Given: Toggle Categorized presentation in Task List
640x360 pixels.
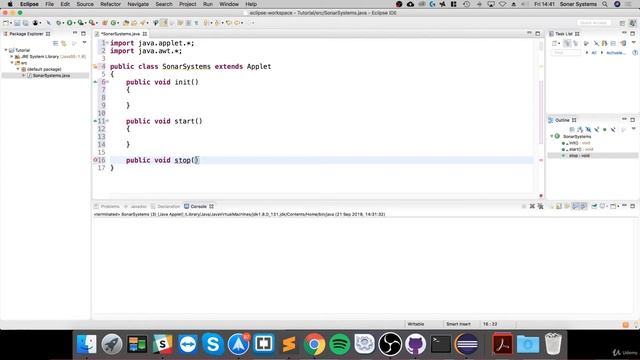Looking at the screenshot, I should coord(567,43).
